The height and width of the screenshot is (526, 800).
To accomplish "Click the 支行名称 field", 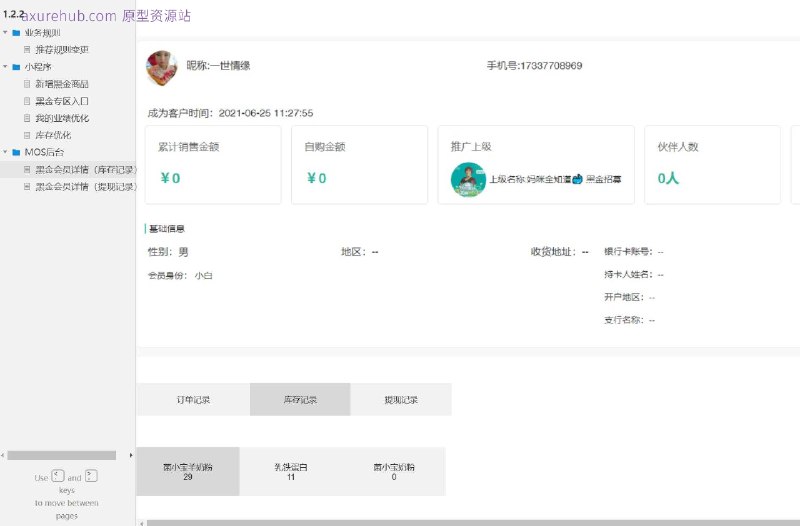I will click(x=630, y=320).
